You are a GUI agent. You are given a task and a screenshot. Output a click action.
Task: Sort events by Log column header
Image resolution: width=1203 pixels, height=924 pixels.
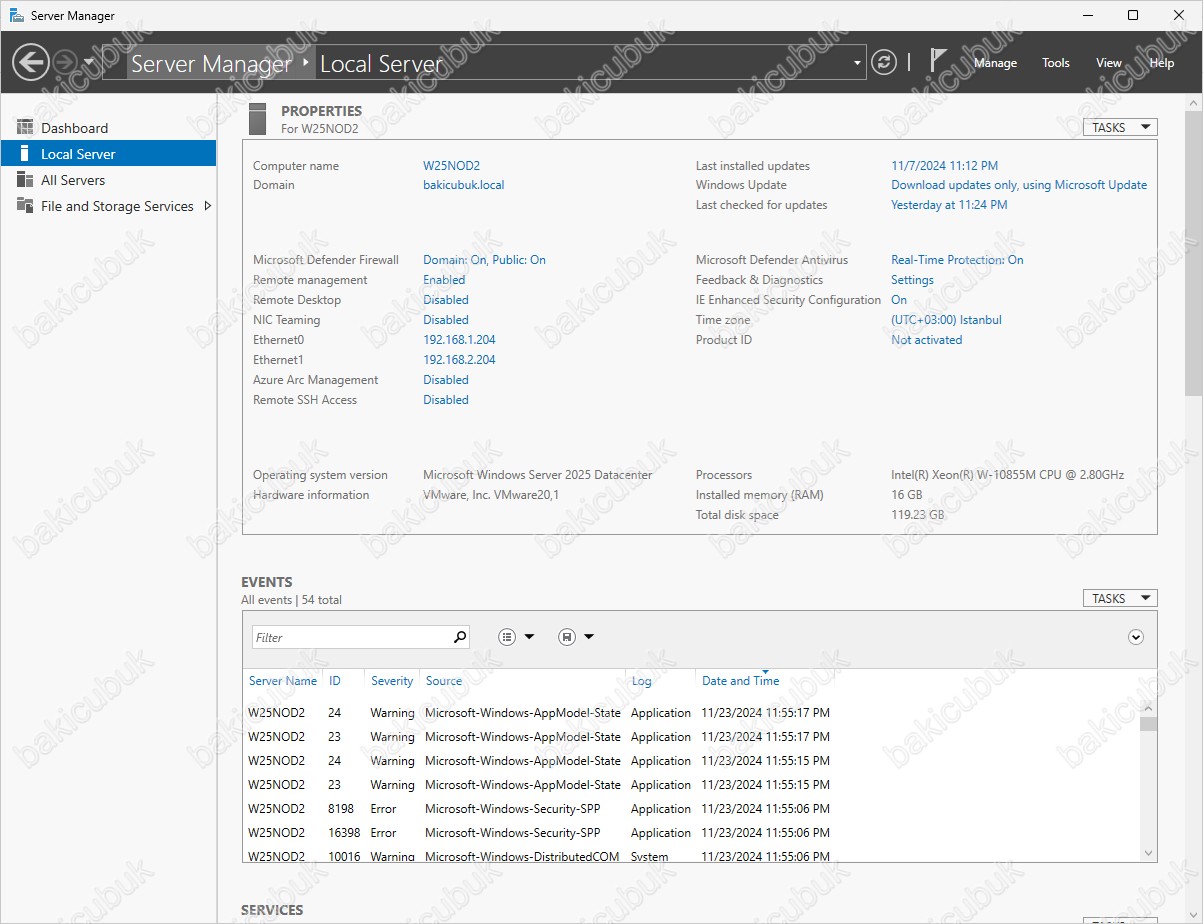click(641, 681)
